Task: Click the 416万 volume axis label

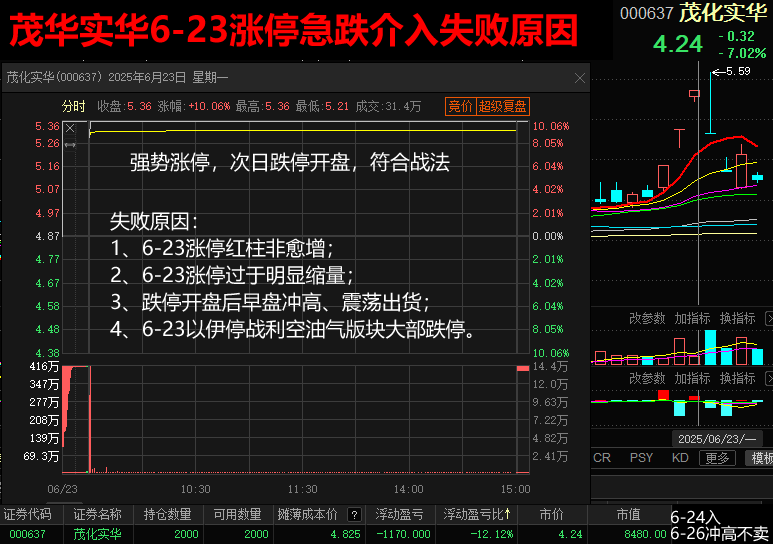Action: tap(44, 366)
